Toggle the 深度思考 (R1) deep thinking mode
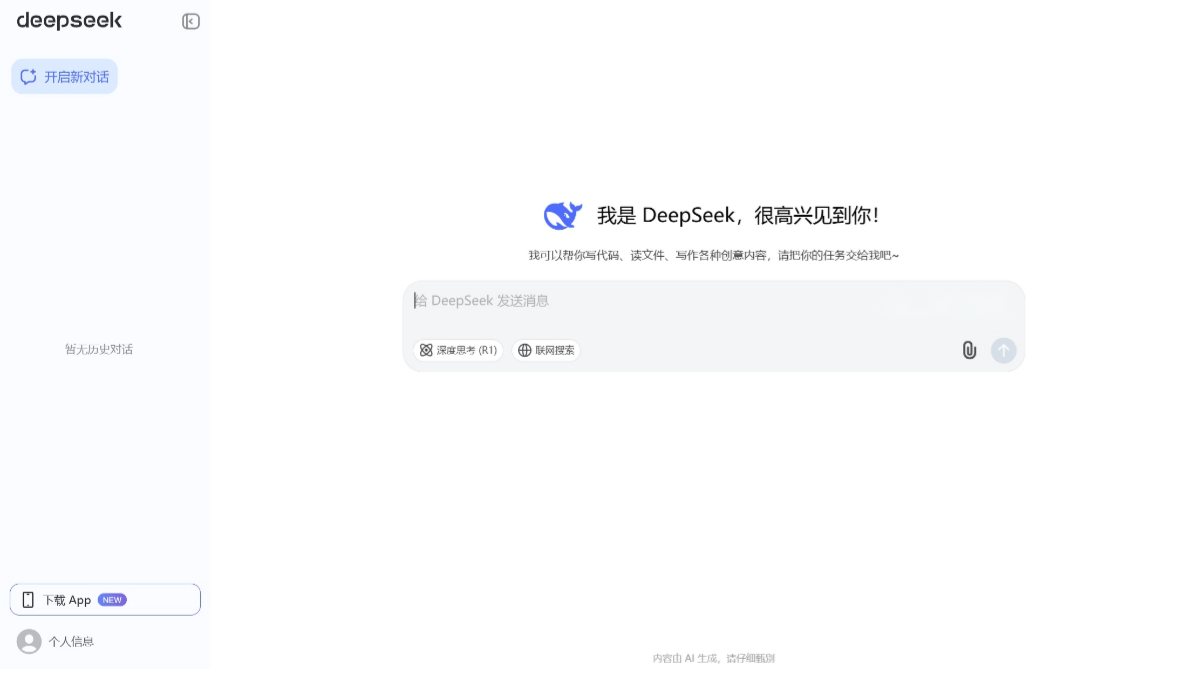Screen dimensions: 1200x675 (x=458, y=350)
